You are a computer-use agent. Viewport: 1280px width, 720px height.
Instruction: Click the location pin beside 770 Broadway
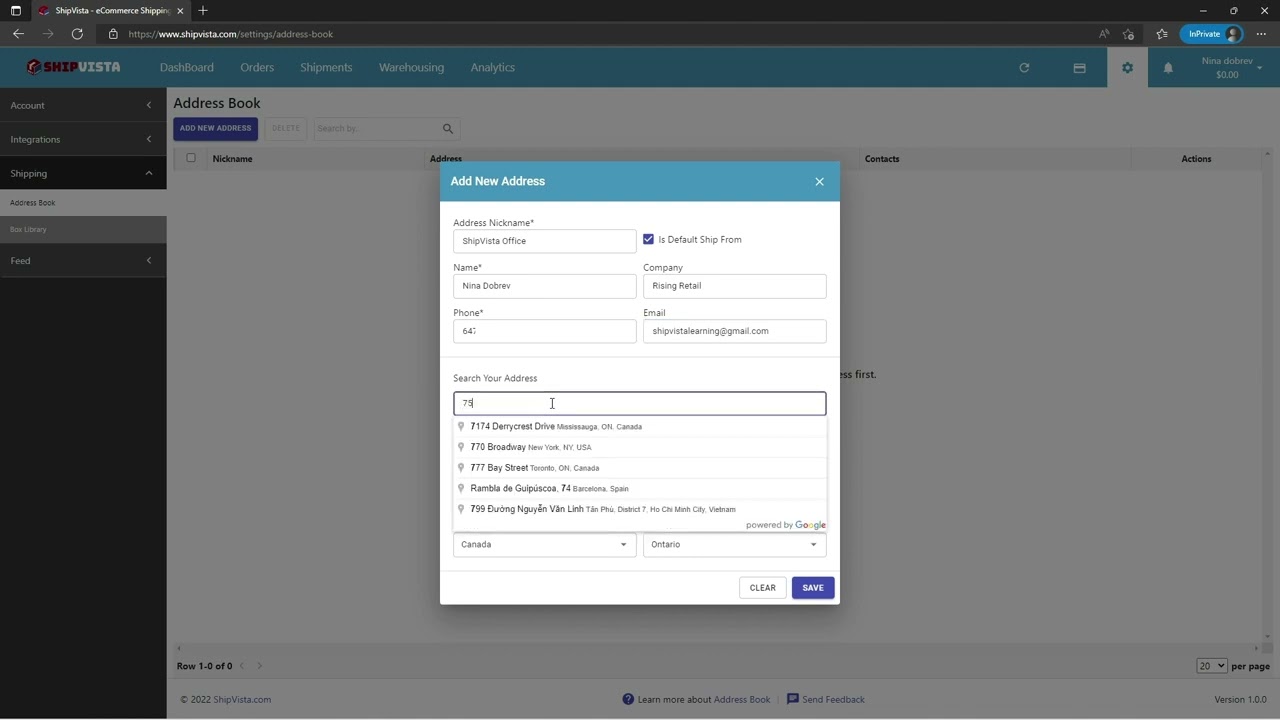pos(461,447)
